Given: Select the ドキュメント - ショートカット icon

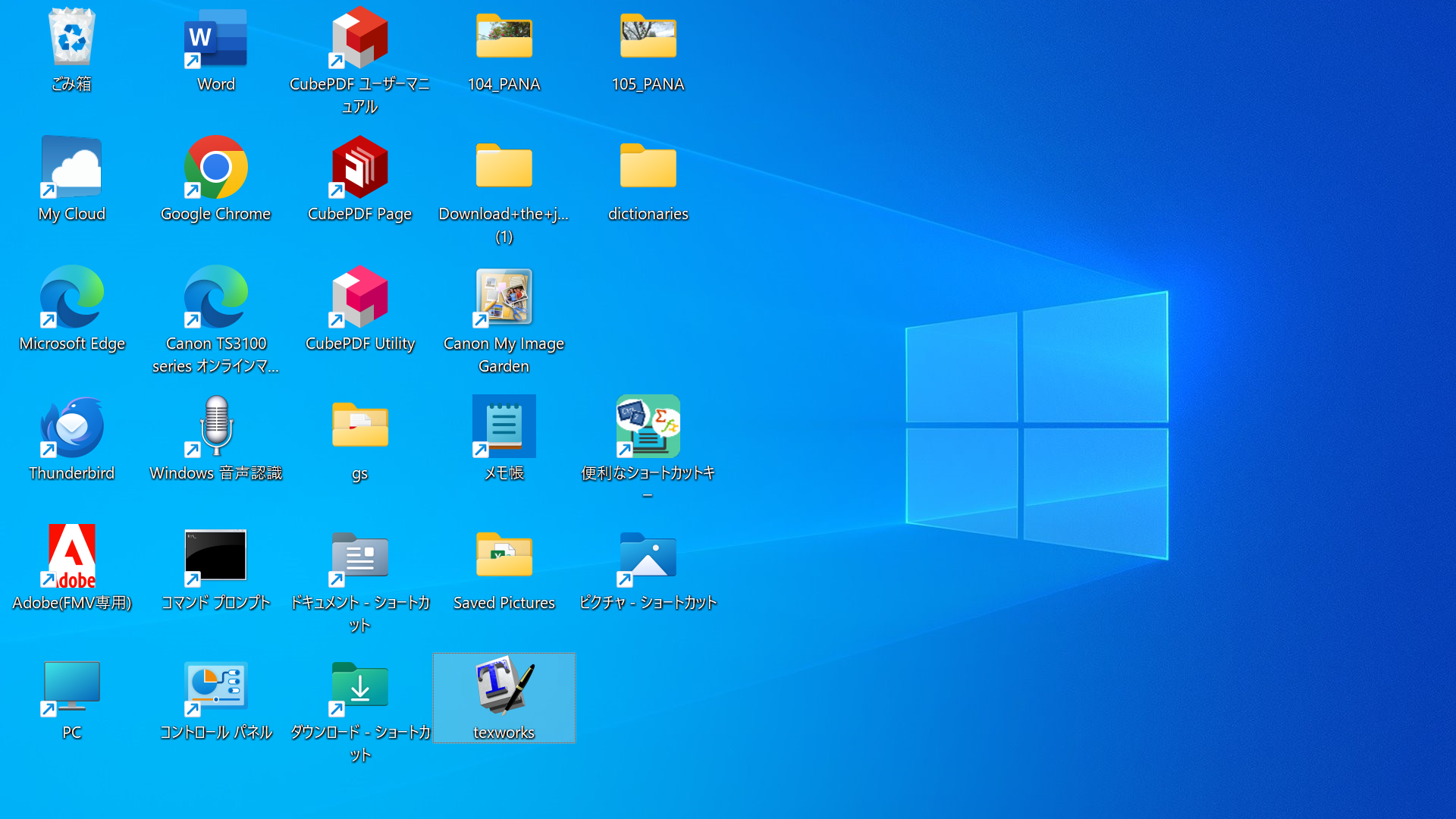Looking at the screenshot, I should [359, 556].
